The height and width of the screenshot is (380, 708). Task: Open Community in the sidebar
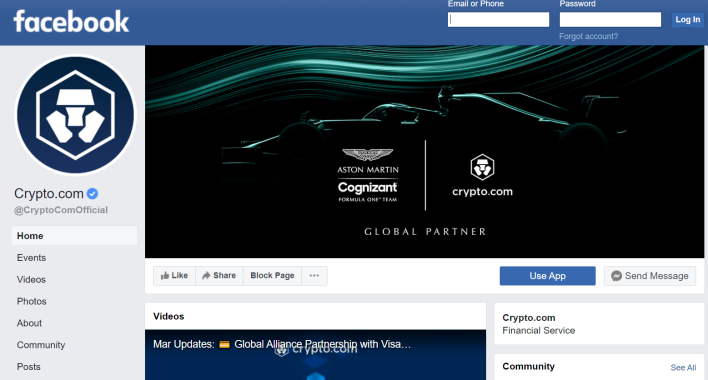tap(41, 345)
